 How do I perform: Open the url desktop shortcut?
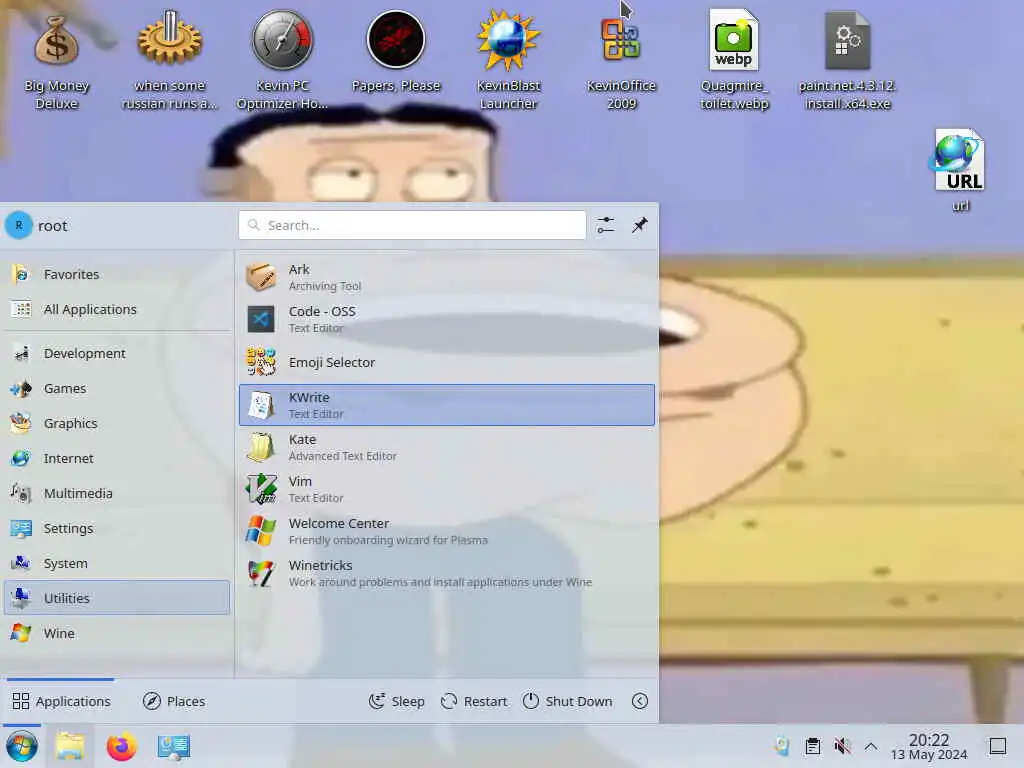[960, 170]
